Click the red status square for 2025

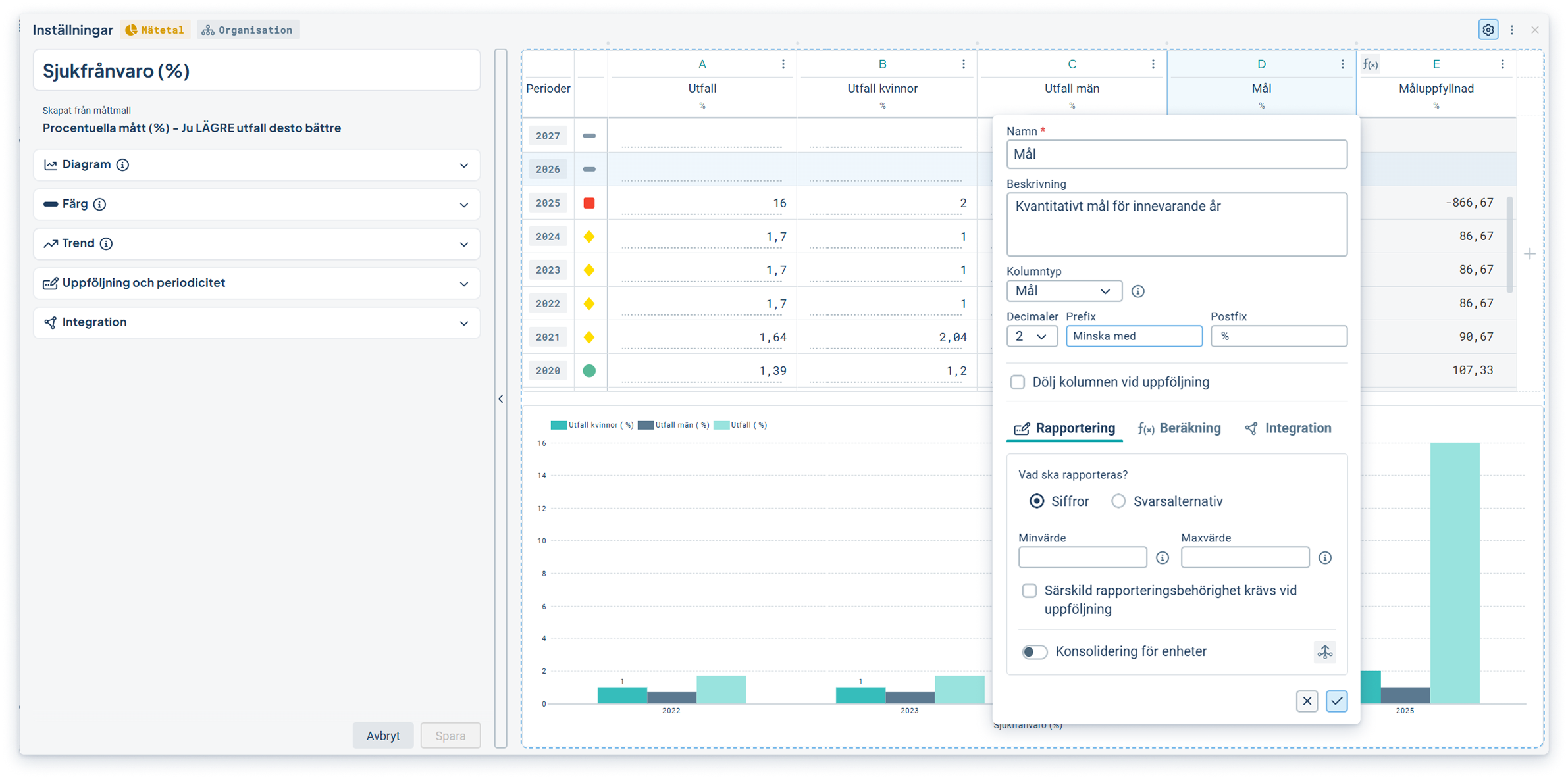tap(589, 203)
